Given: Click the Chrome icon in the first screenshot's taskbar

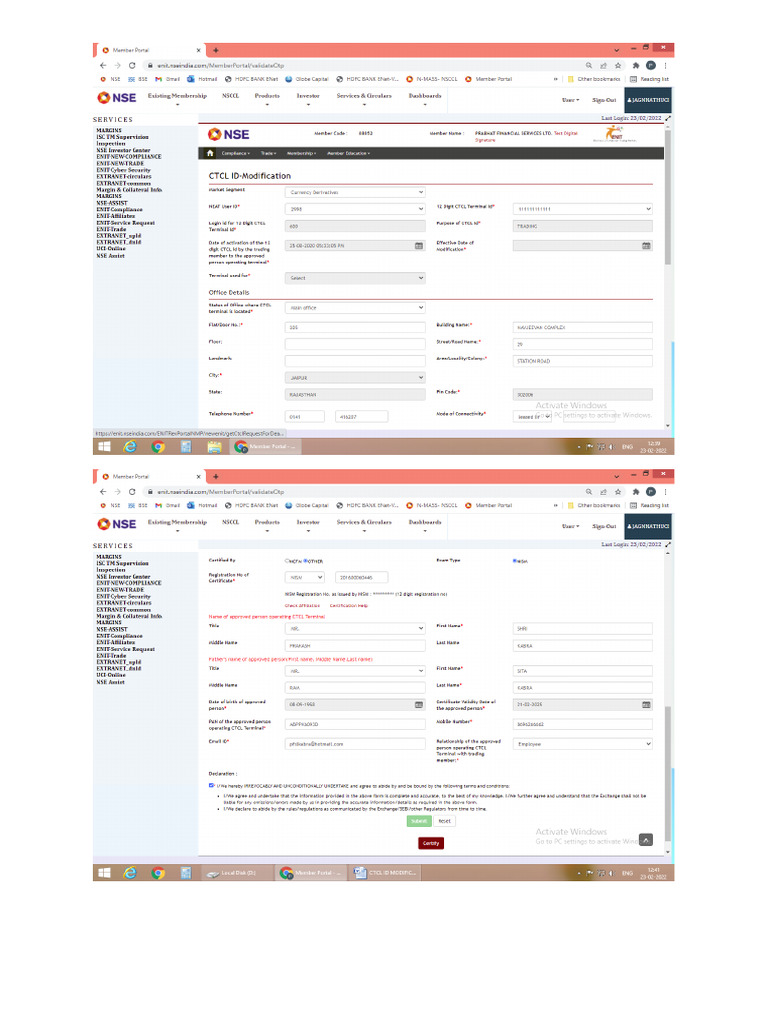Looking at the screenshot, I should pos(158,447).
